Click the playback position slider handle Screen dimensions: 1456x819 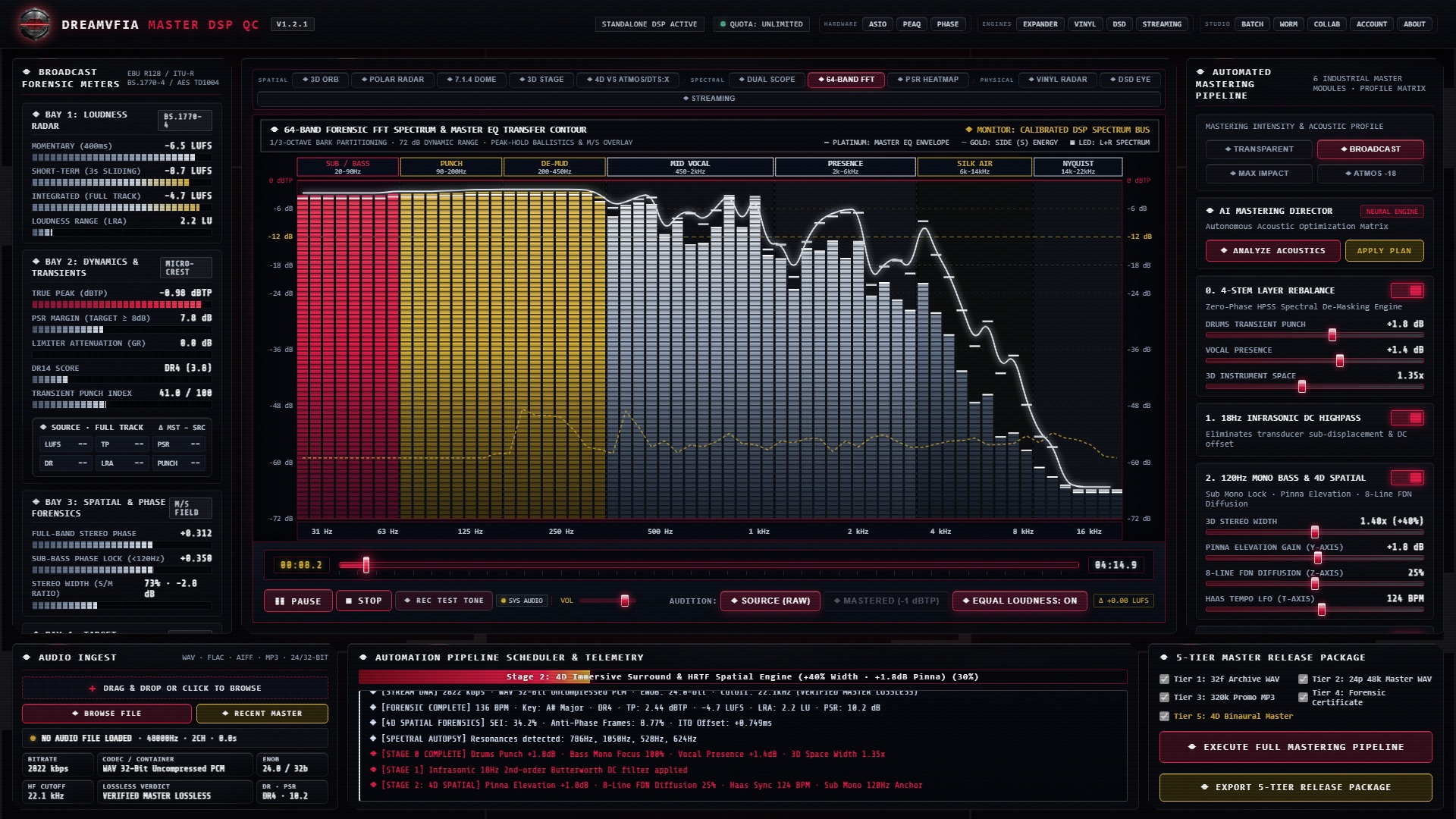tap(366, 565)
